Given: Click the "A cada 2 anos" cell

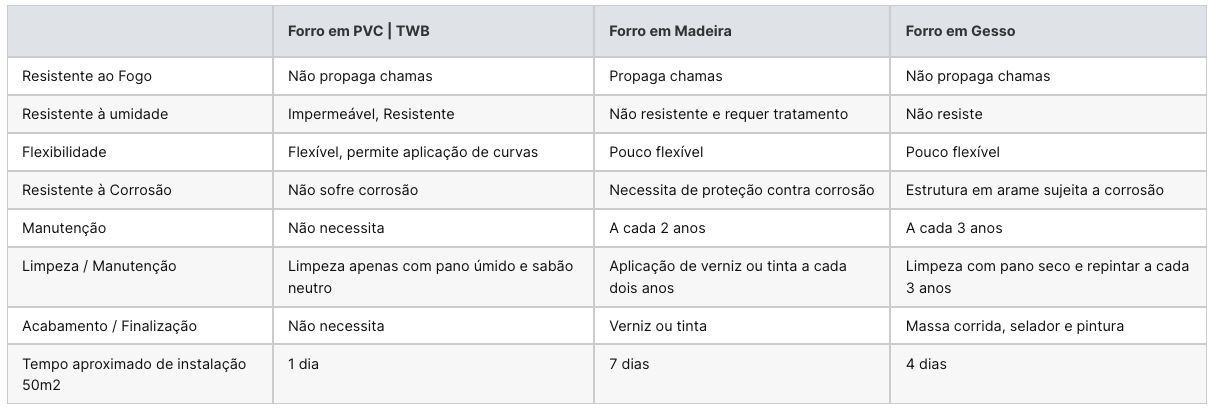Looking at the screenshot, I should tap(657, 228).
